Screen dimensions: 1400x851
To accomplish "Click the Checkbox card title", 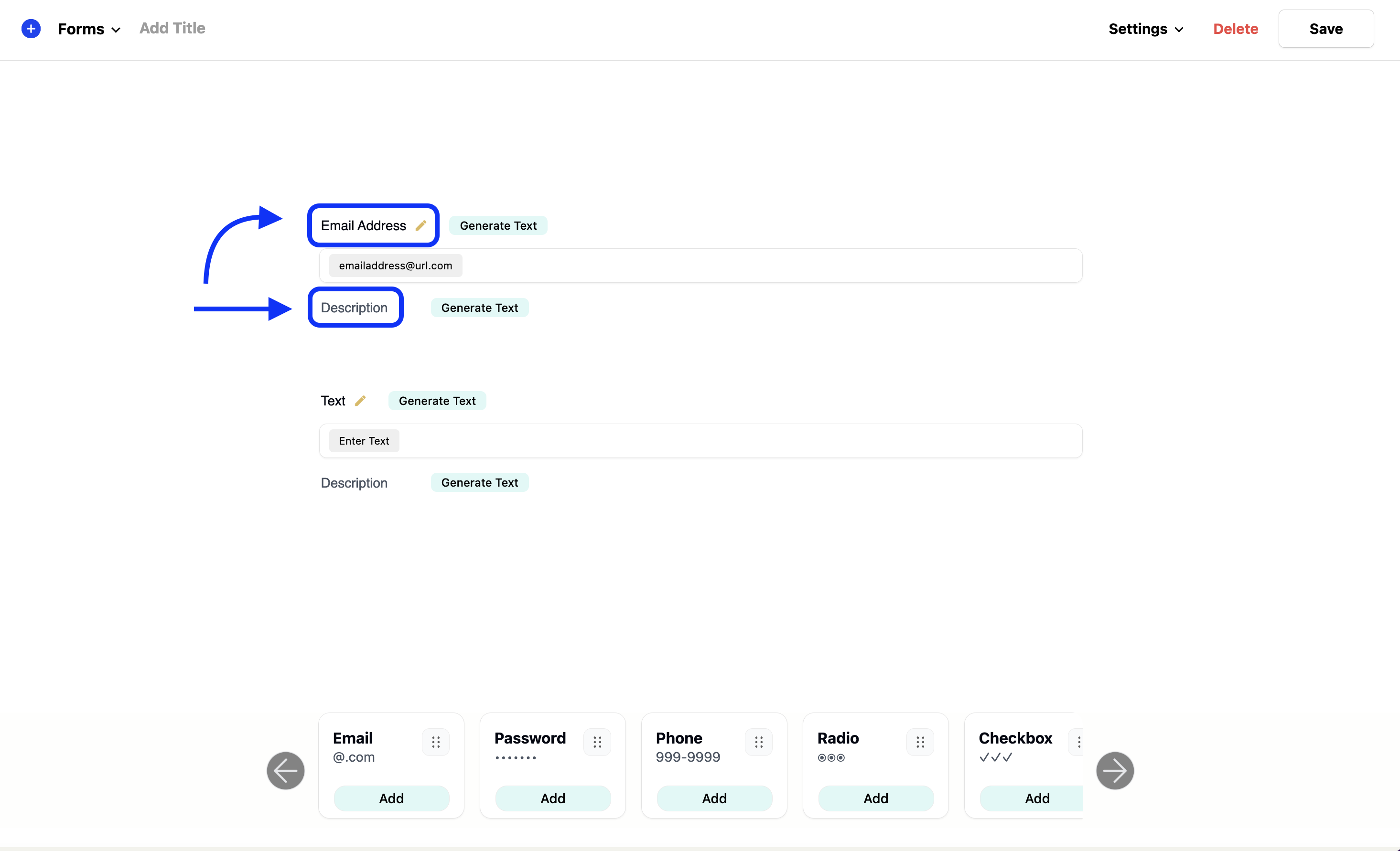I will (1015, 738).
